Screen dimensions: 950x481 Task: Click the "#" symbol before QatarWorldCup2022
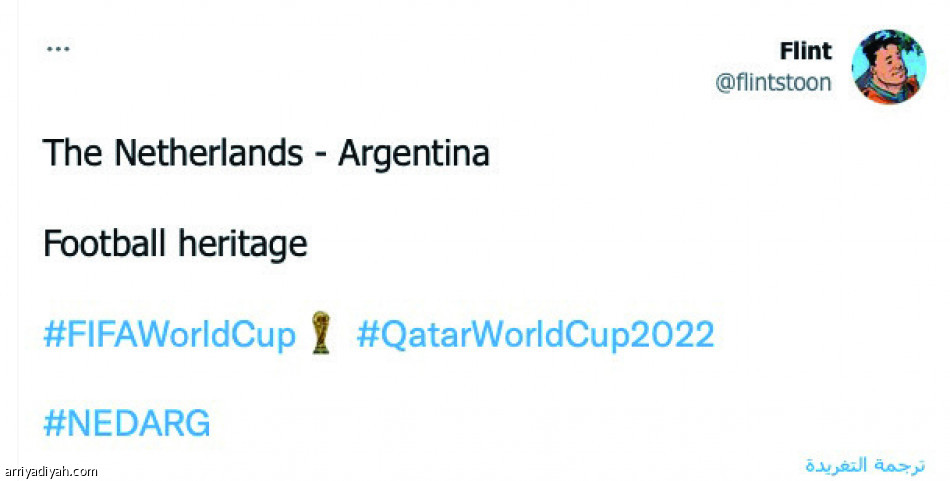366,335
